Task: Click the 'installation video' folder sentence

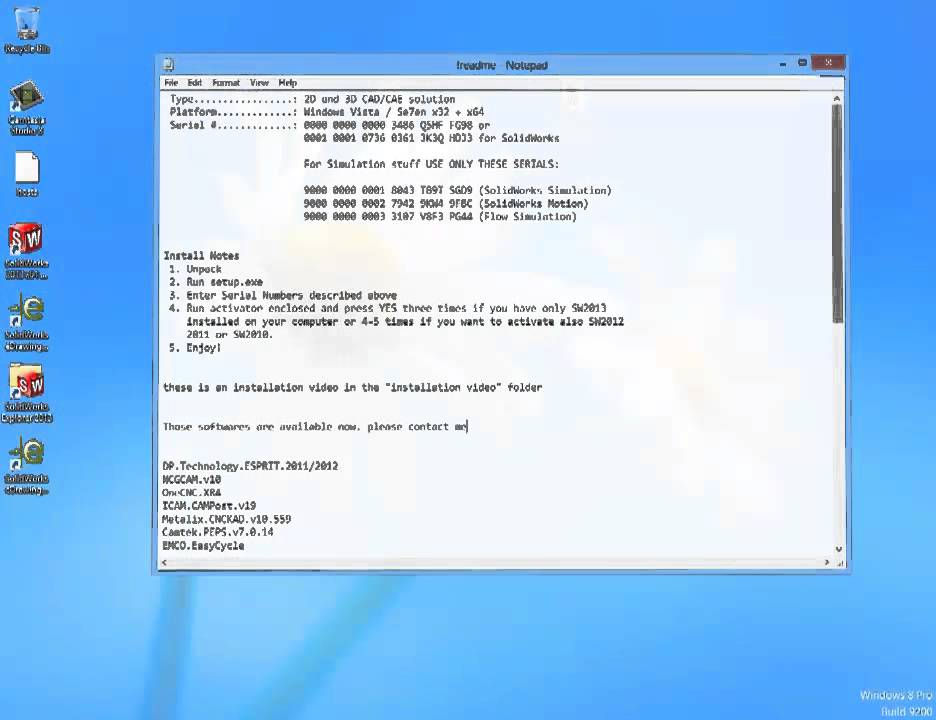Action: point(353,387)
